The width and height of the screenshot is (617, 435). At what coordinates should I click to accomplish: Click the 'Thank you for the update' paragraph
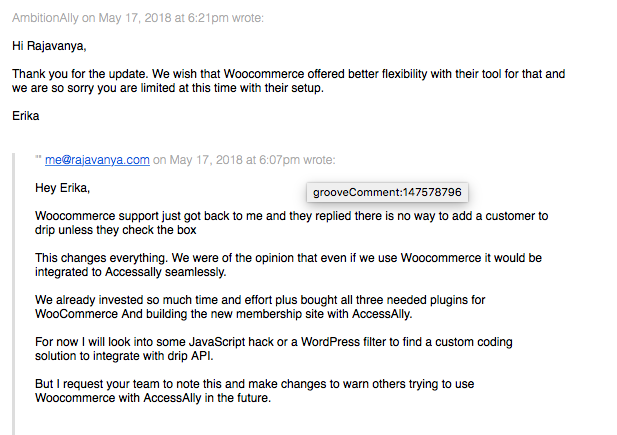click(288, 81)
